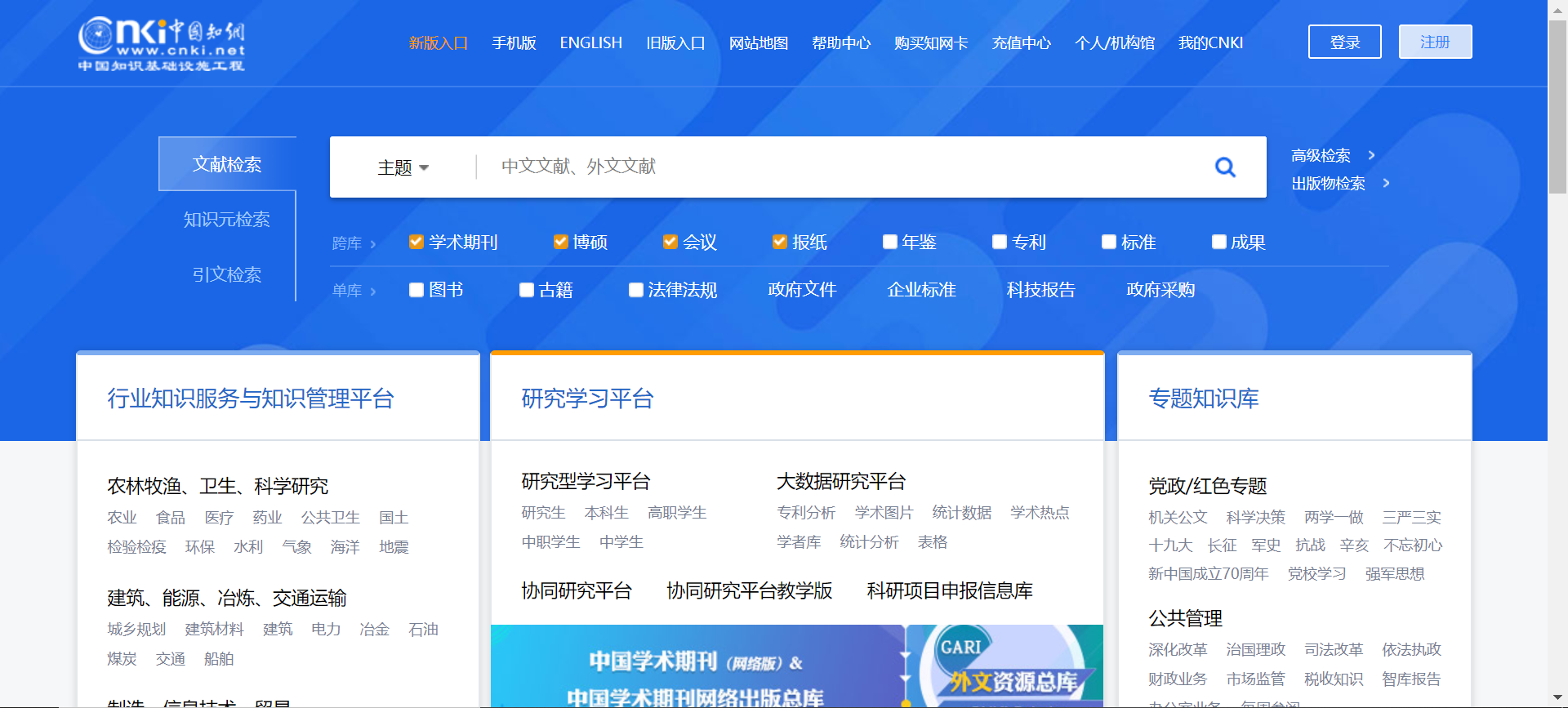Image resolution: width=1568 pixels, height=708 pixels.
Task: Open the 主题 search field dropdown
Action: [x=403, y=167]
